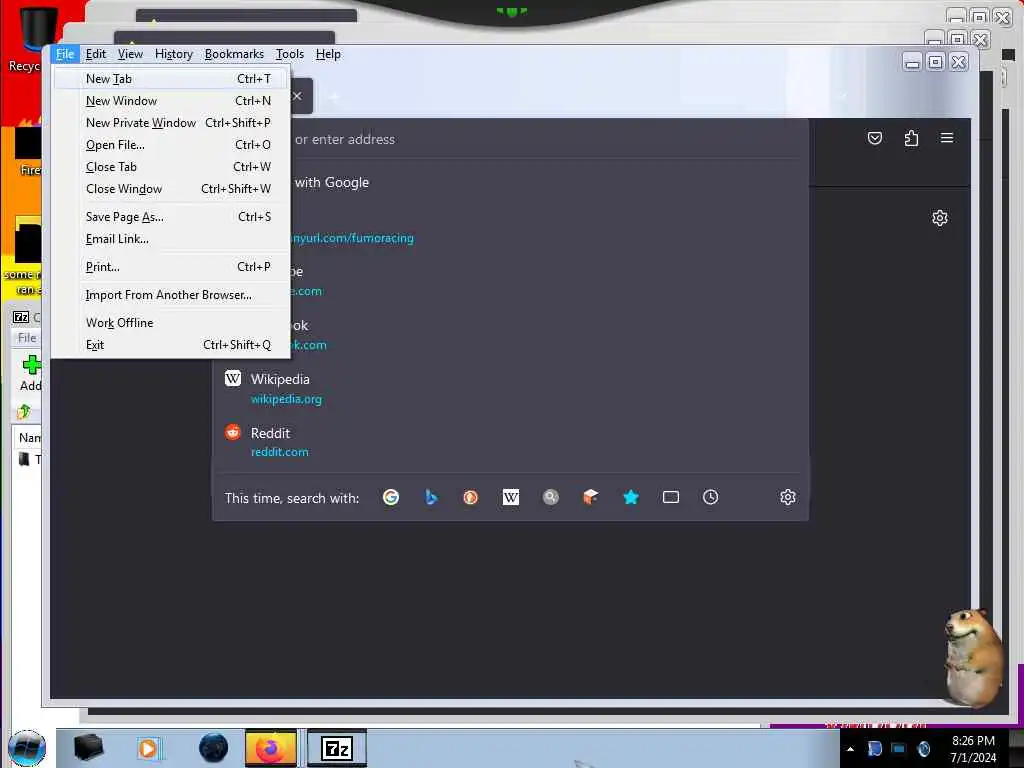Select the Reddit suggestion row
1024x768 pixels.
coord(511,442)
